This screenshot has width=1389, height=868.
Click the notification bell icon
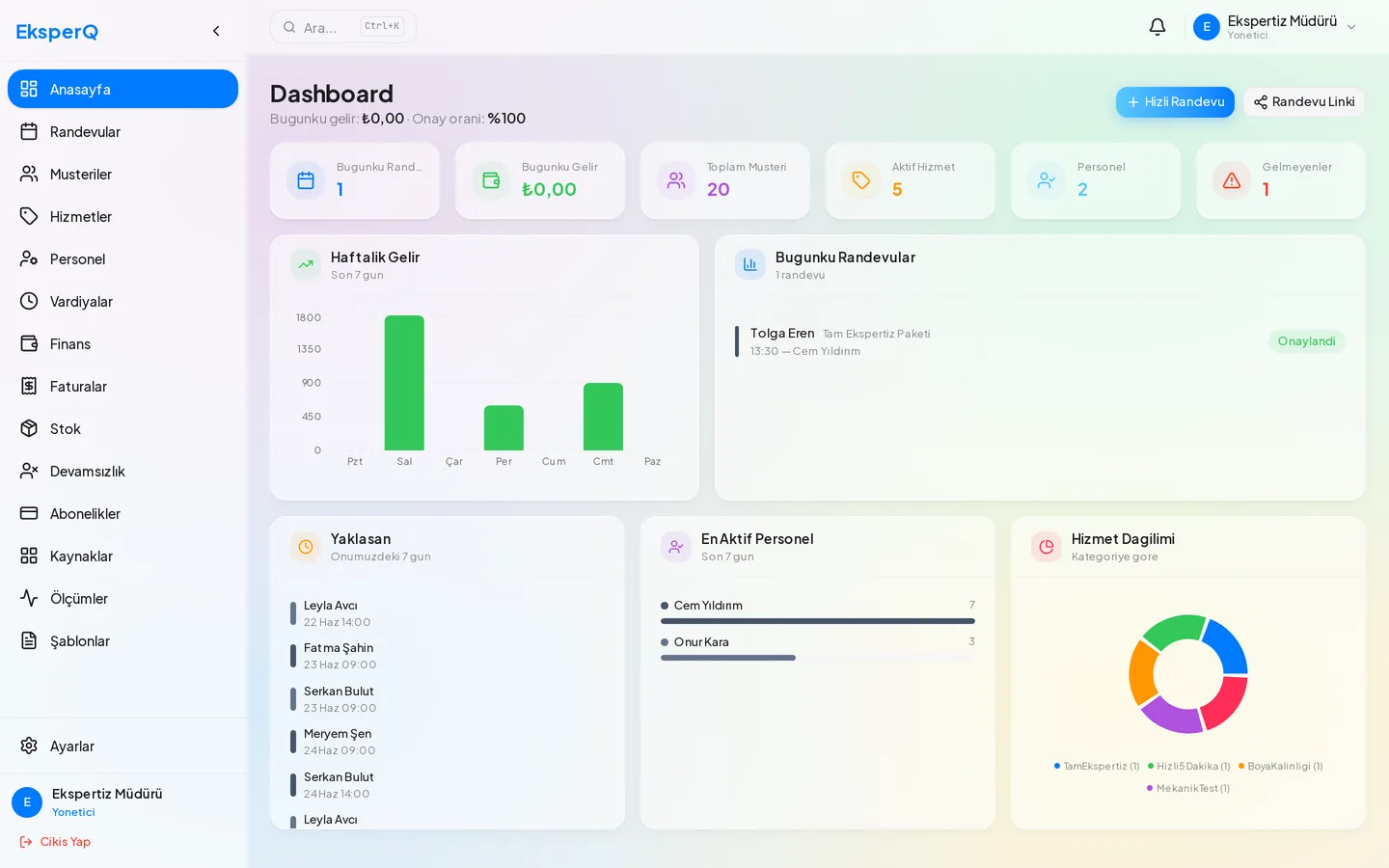point(1157,27)
